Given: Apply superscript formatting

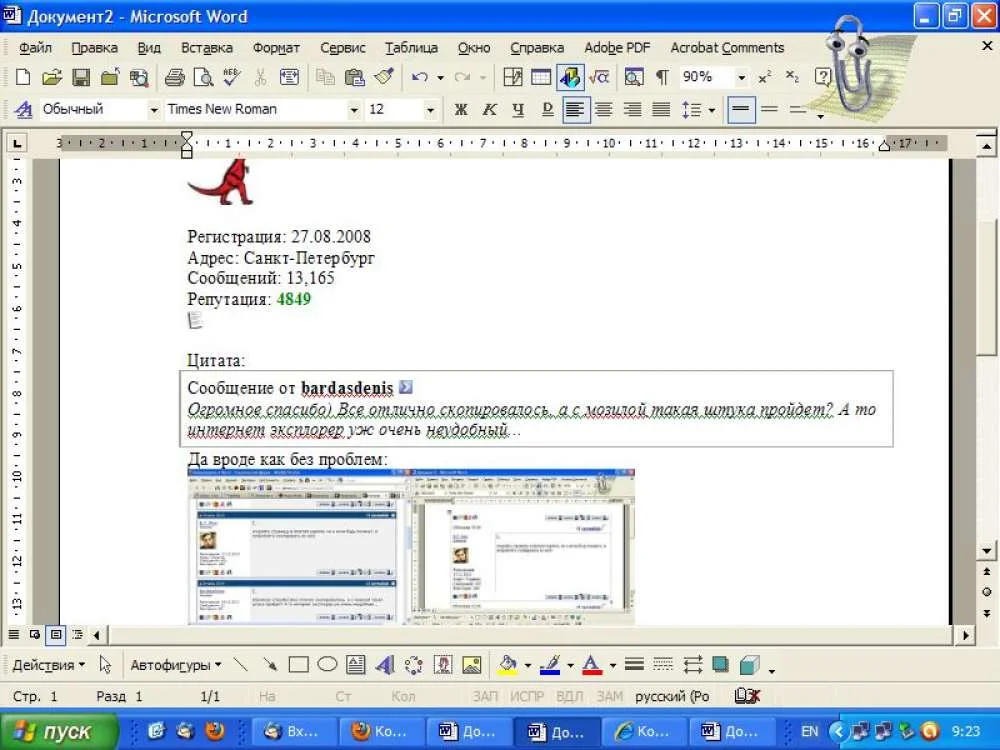Looking at the screenshot, I should click(x=765, y=77).
